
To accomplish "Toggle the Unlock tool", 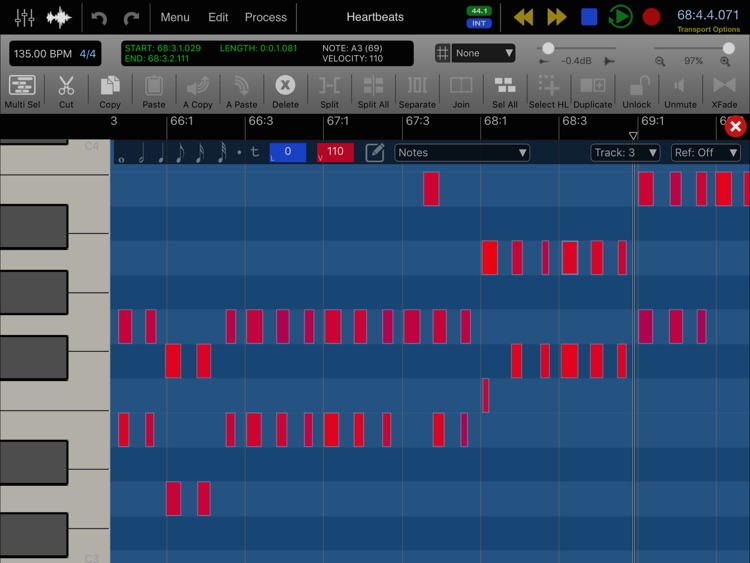I will [x=637, y=92].
